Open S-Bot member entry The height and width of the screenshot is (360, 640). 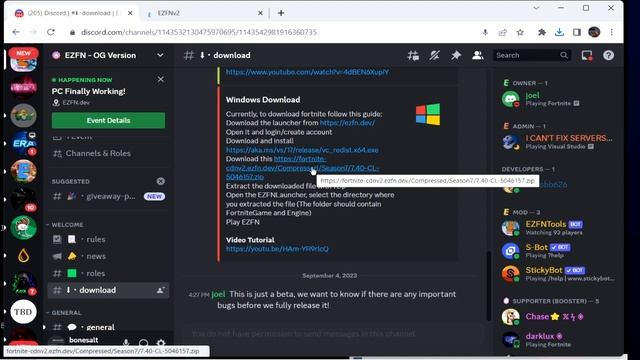point(557,251)
